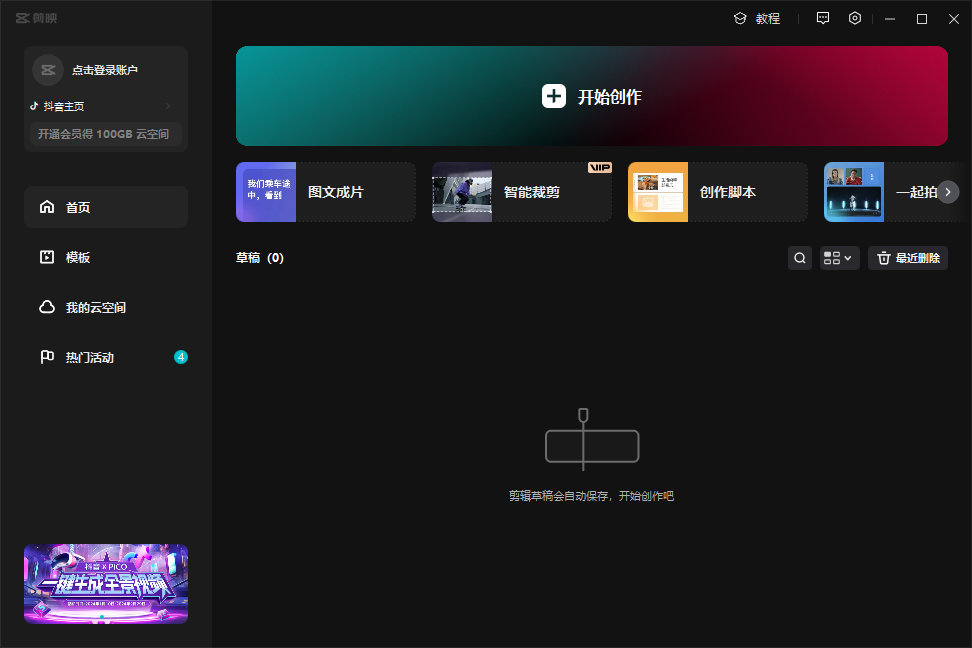Click the 抖音 x PICO promo banner
This screenshot has width=972, height=648.
106,584
